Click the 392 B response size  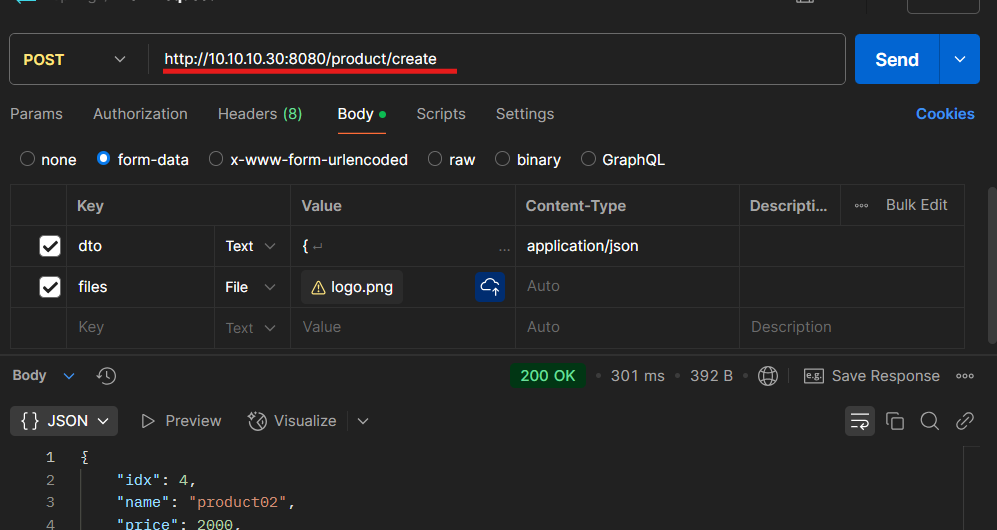point(711,376)
